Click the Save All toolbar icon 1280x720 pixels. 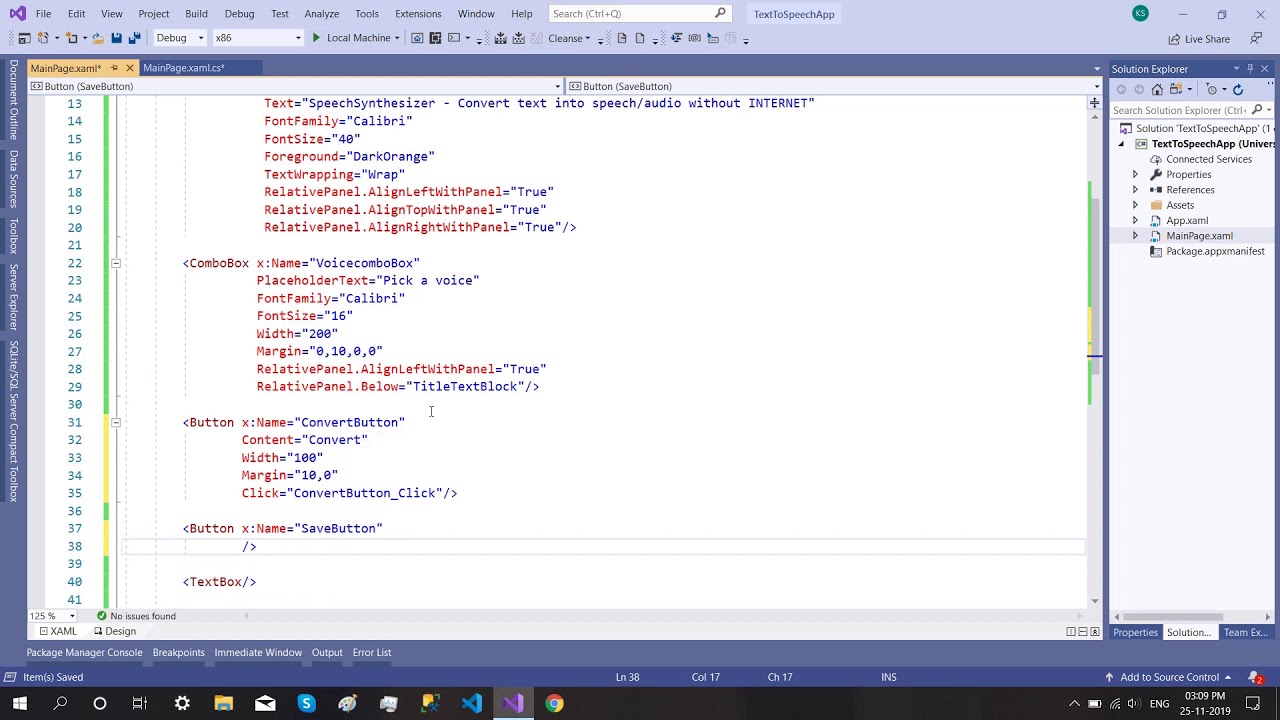pos(133,38)
